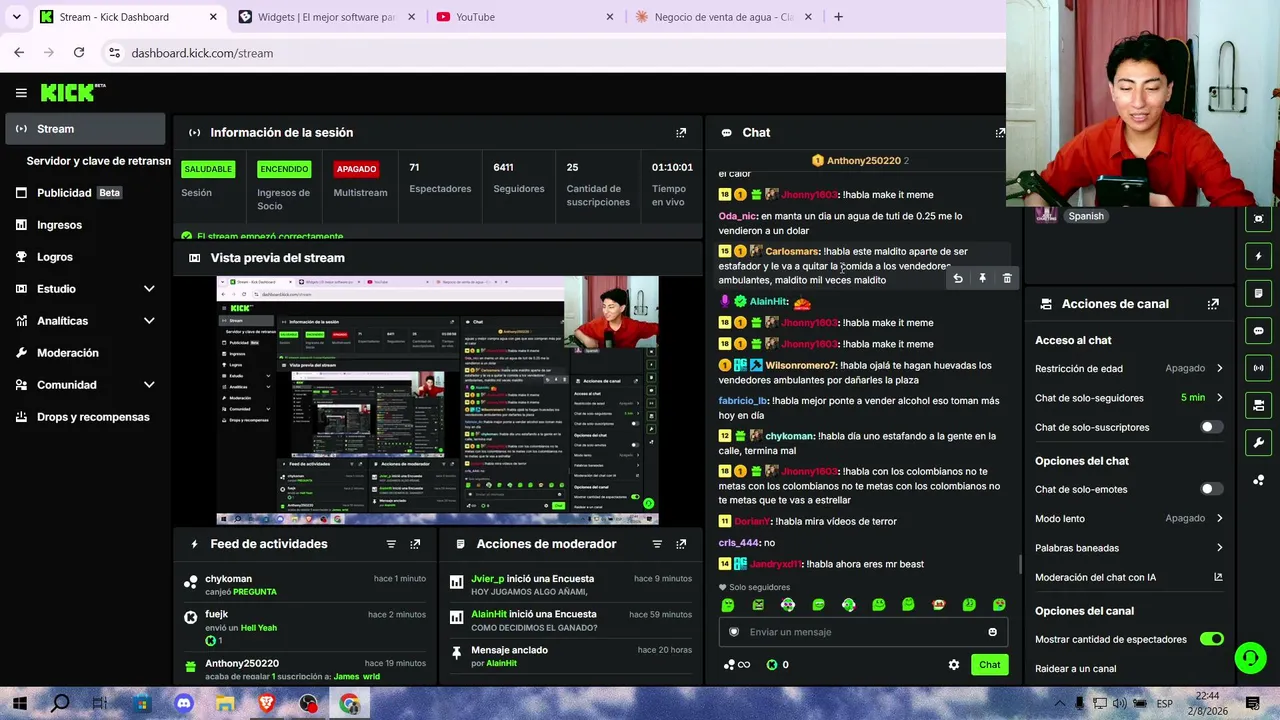Open Chrome tab search dropdown arrow
Image resolution: width=1280 pixels, height=720 pixels.
click(16, 17)
